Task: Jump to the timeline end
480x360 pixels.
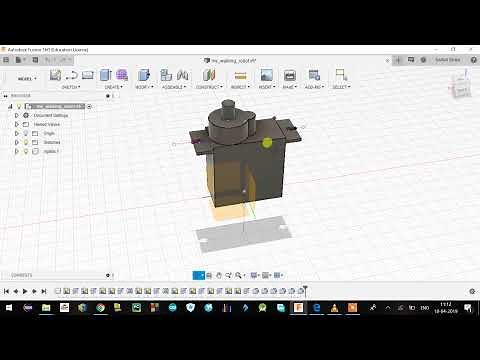Action: pos(44,291)
